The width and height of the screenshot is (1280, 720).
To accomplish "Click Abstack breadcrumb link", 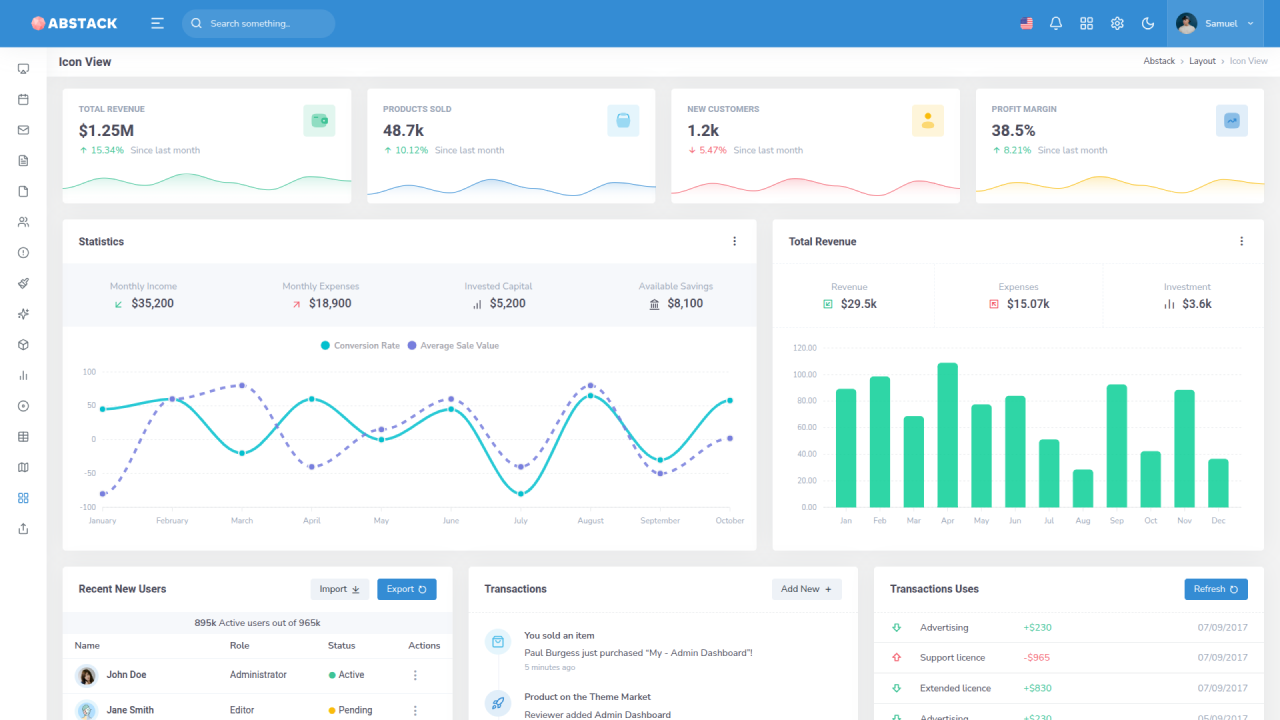I will [1159, 61].
